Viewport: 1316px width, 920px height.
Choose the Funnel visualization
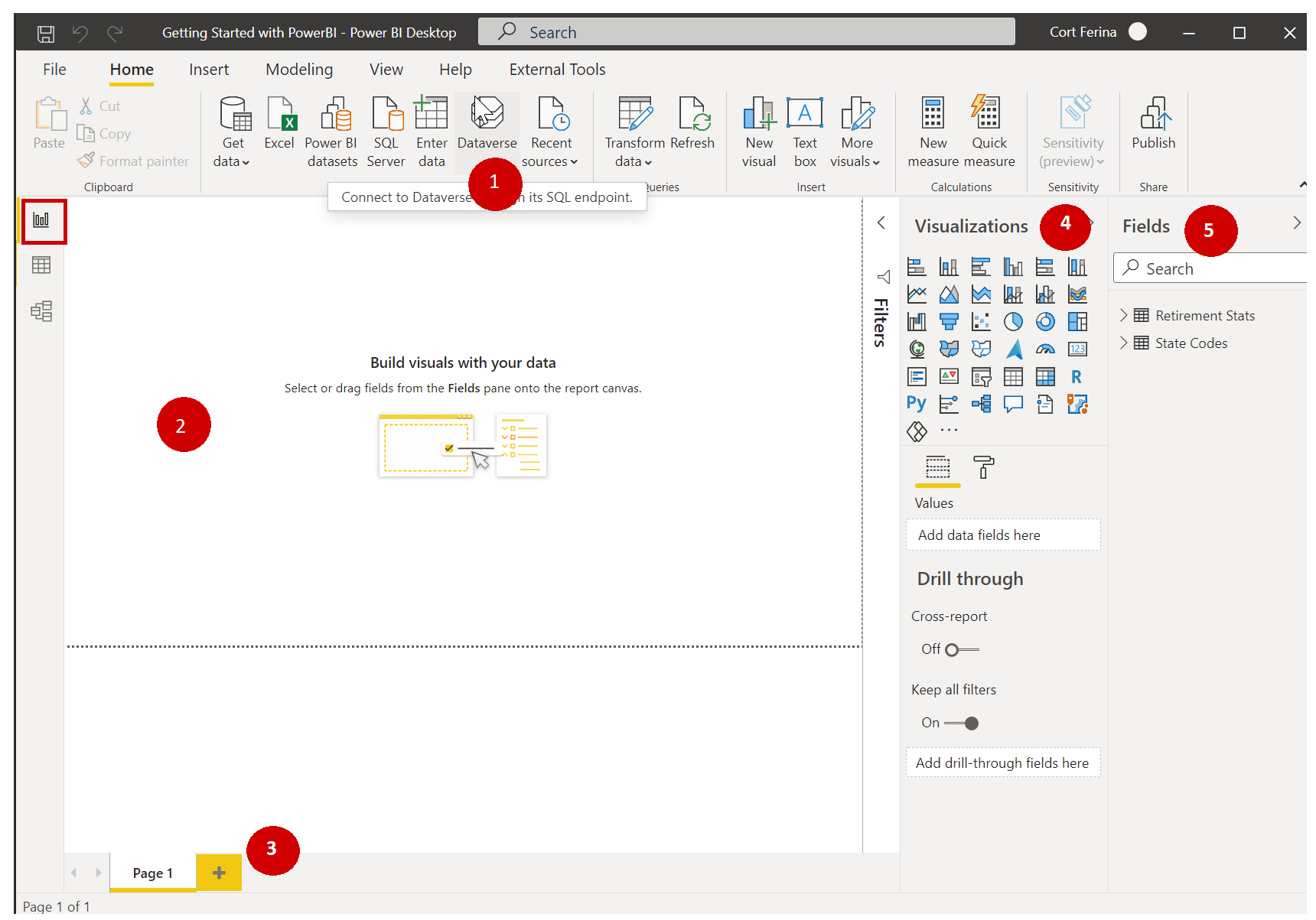click(949, 322)
